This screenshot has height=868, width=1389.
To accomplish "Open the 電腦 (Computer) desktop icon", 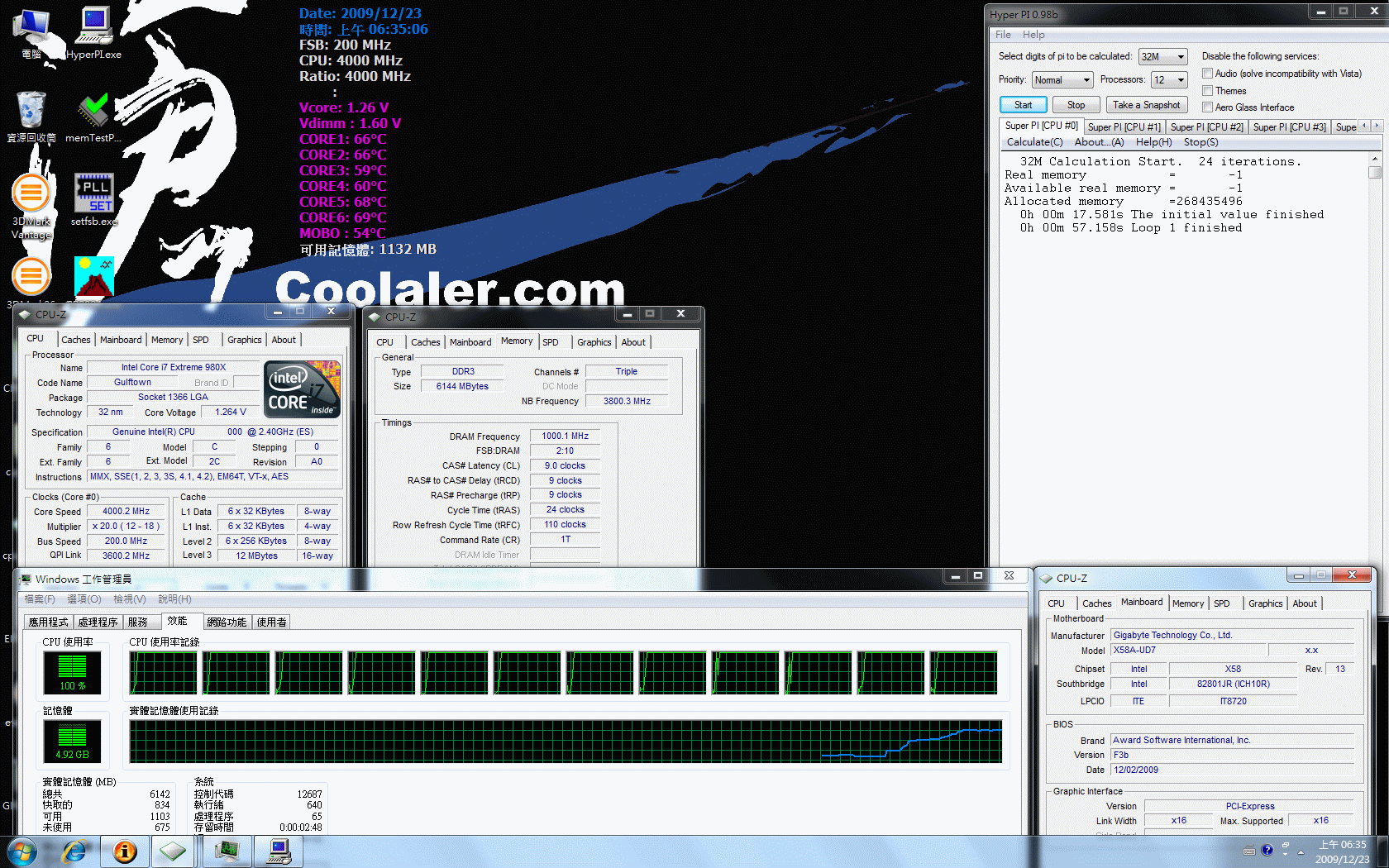I will tap(31, 32).
